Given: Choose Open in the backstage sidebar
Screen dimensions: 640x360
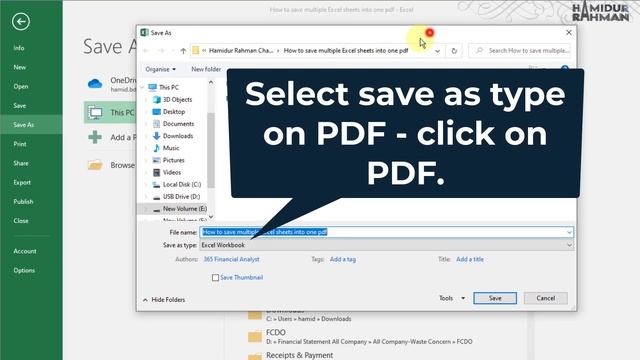Looking at the screenshot, I should point(21,87).
